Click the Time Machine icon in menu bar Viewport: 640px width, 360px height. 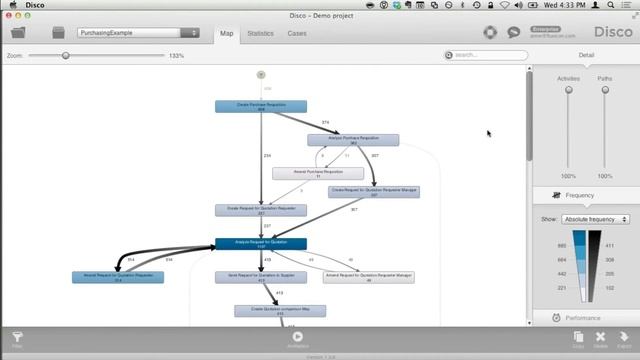pyautogui.click(x=476, y=5)
